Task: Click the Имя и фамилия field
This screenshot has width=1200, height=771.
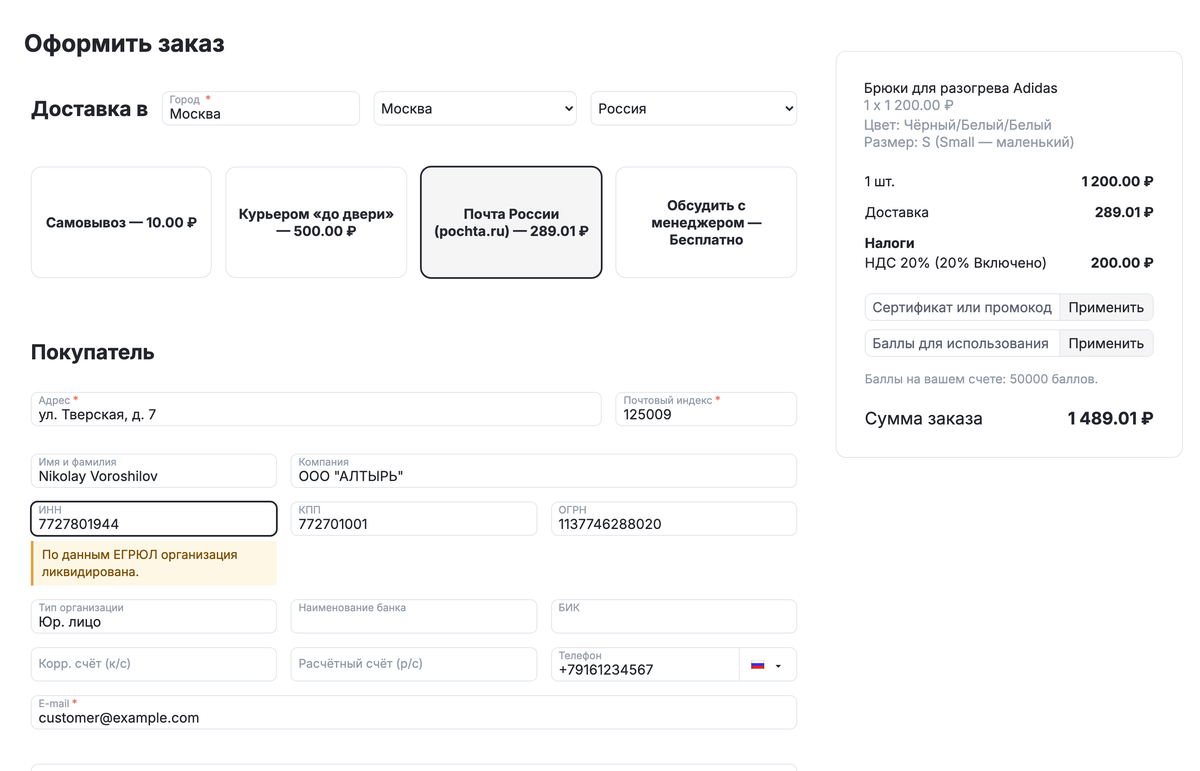Action: (154, 471)
